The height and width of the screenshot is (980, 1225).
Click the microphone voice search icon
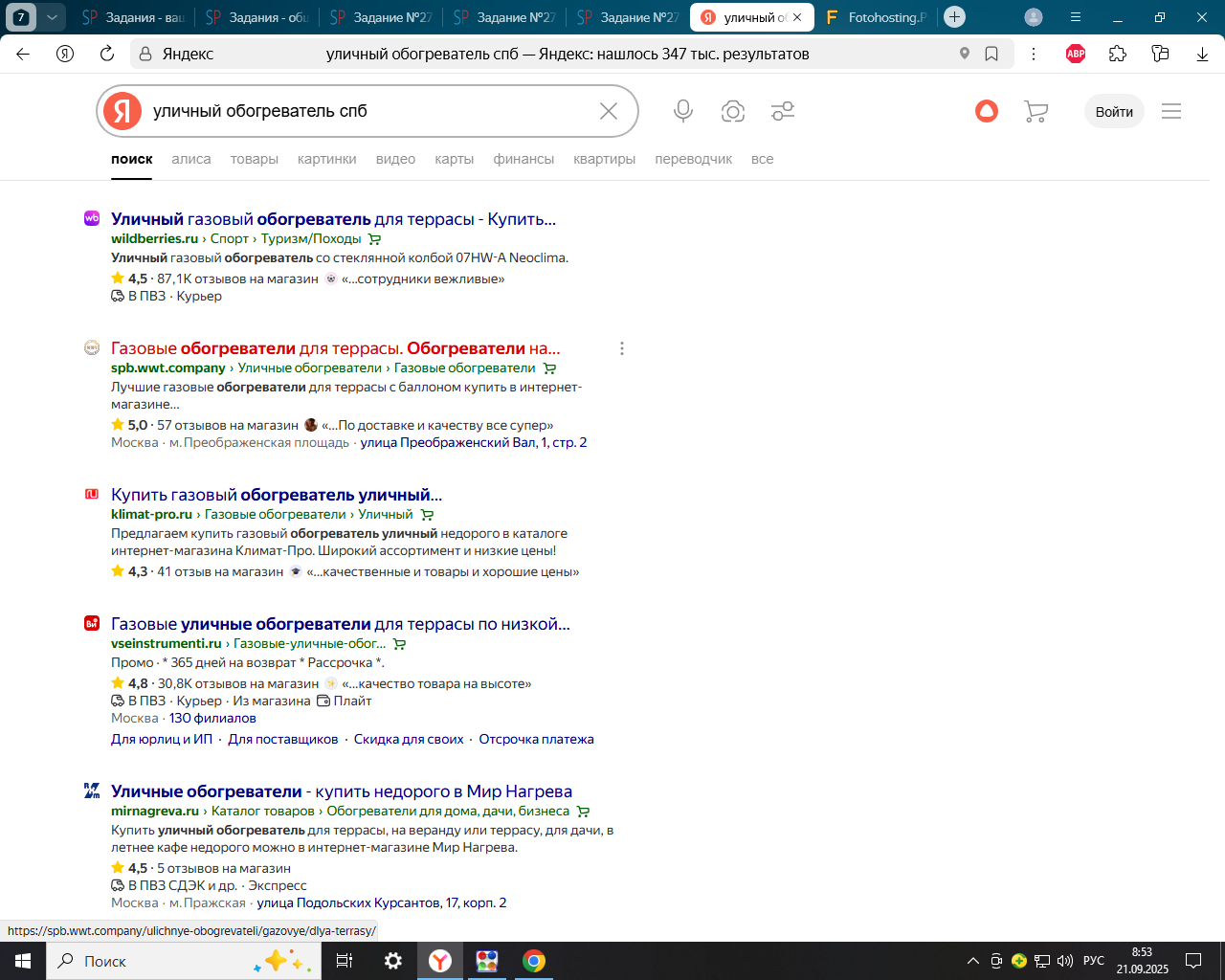[x=683, y=111]
